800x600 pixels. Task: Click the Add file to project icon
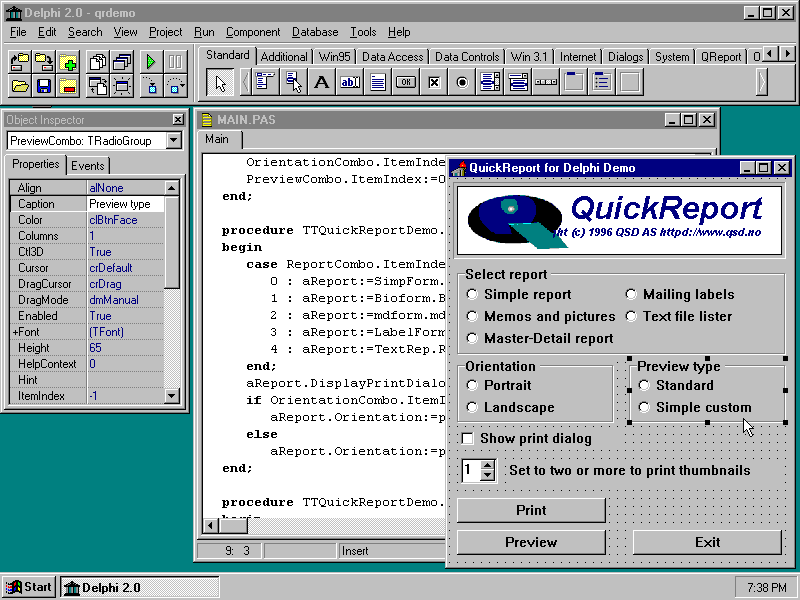tap(68, 63)
